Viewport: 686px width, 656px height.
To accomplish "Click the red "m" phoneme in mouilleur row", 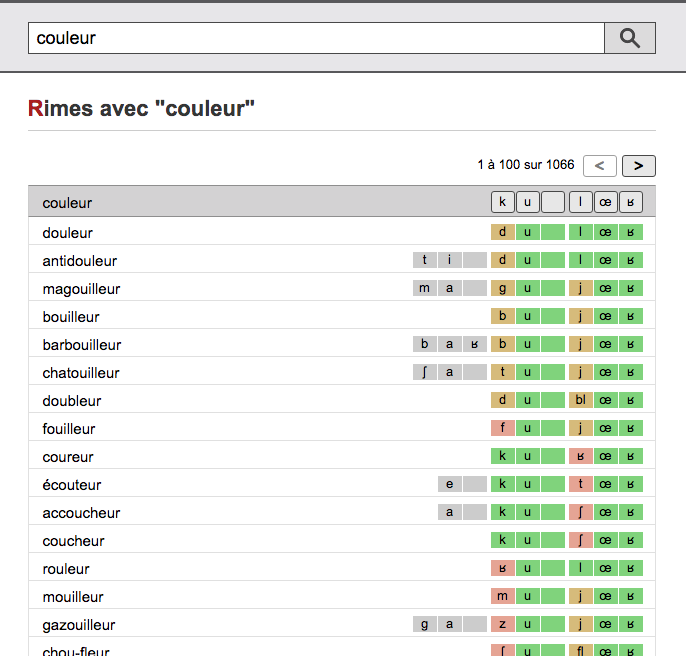I will coord(503,596).
